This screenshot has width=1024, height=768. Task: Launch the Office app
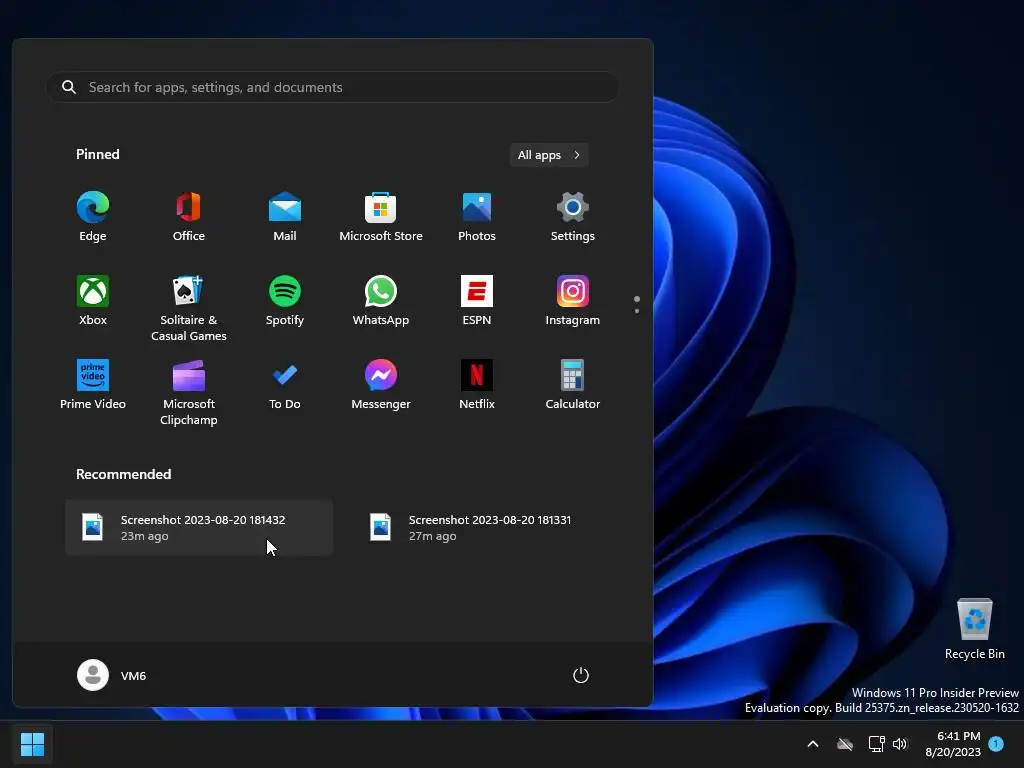[189, 217]
